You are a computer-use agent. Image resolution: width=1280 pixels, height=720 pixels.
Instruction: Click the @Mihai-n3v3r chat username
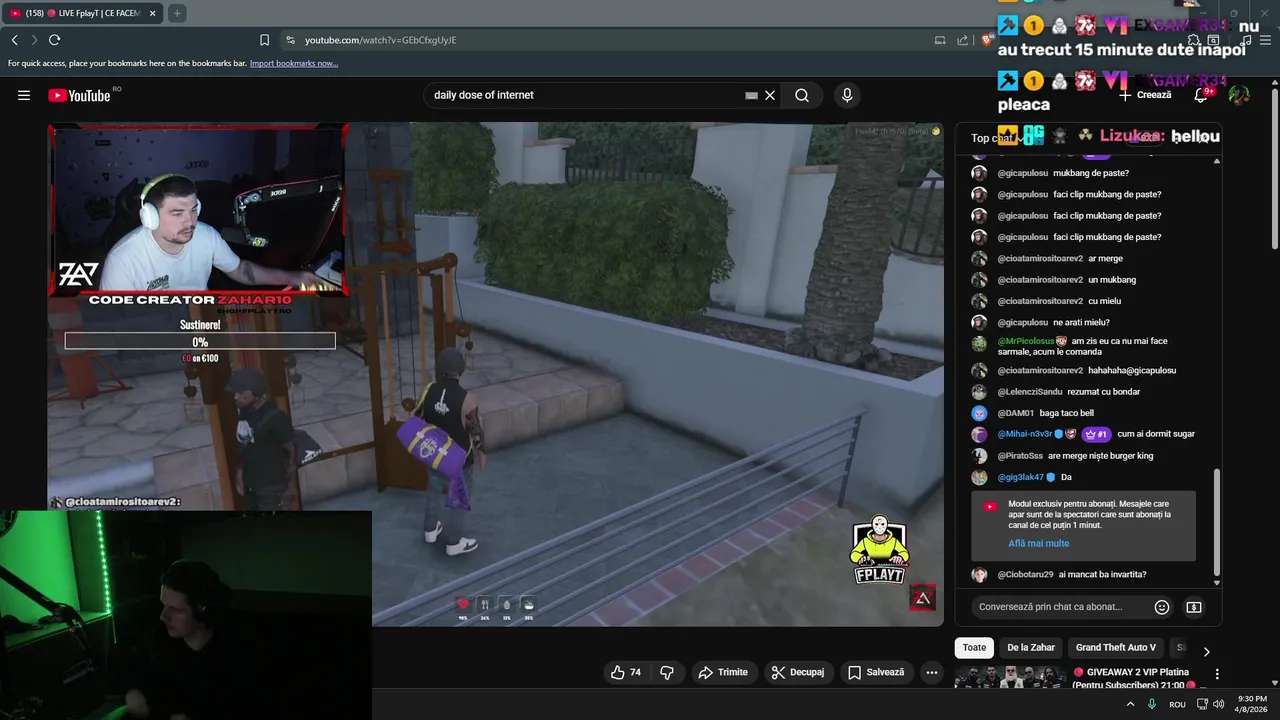(1025, 434)
